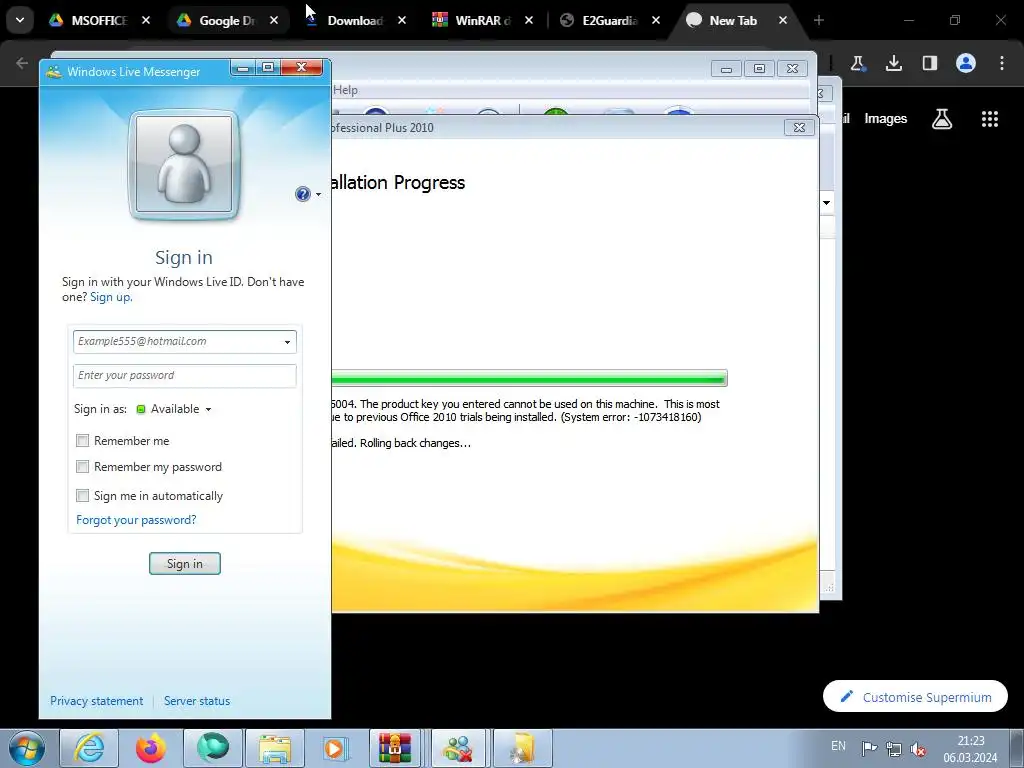Click the browser profile avatar

tap(966, 63)
